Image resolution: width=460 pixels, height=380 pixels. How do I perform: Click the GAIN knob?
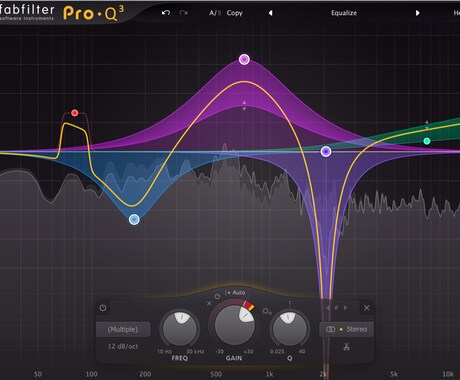[x=234, y=325]
